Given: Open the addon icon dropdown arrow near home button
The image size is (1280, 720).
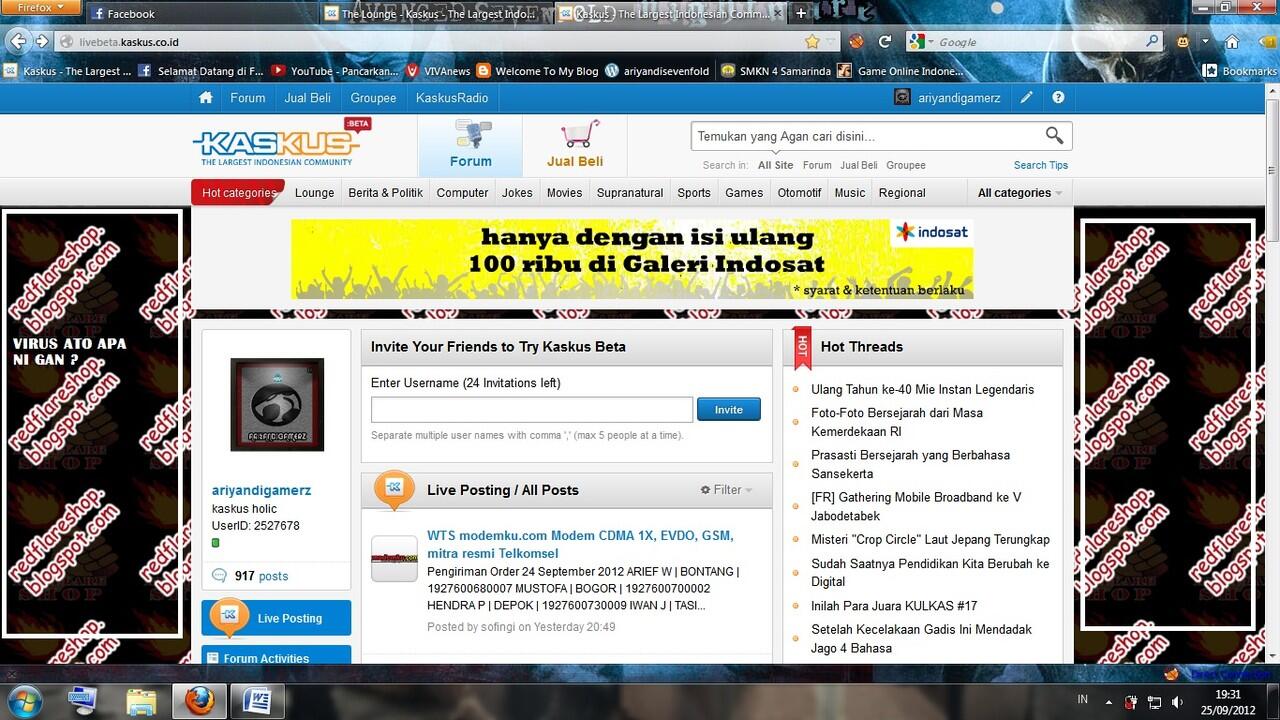Looking at the screenshot, I should pos(1205,42).
